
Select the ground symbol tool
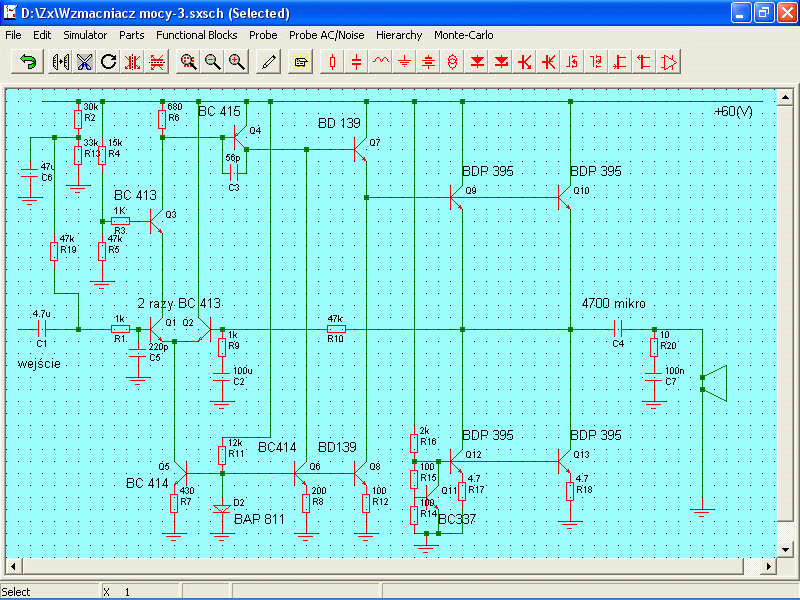click(x=405, y=62)
